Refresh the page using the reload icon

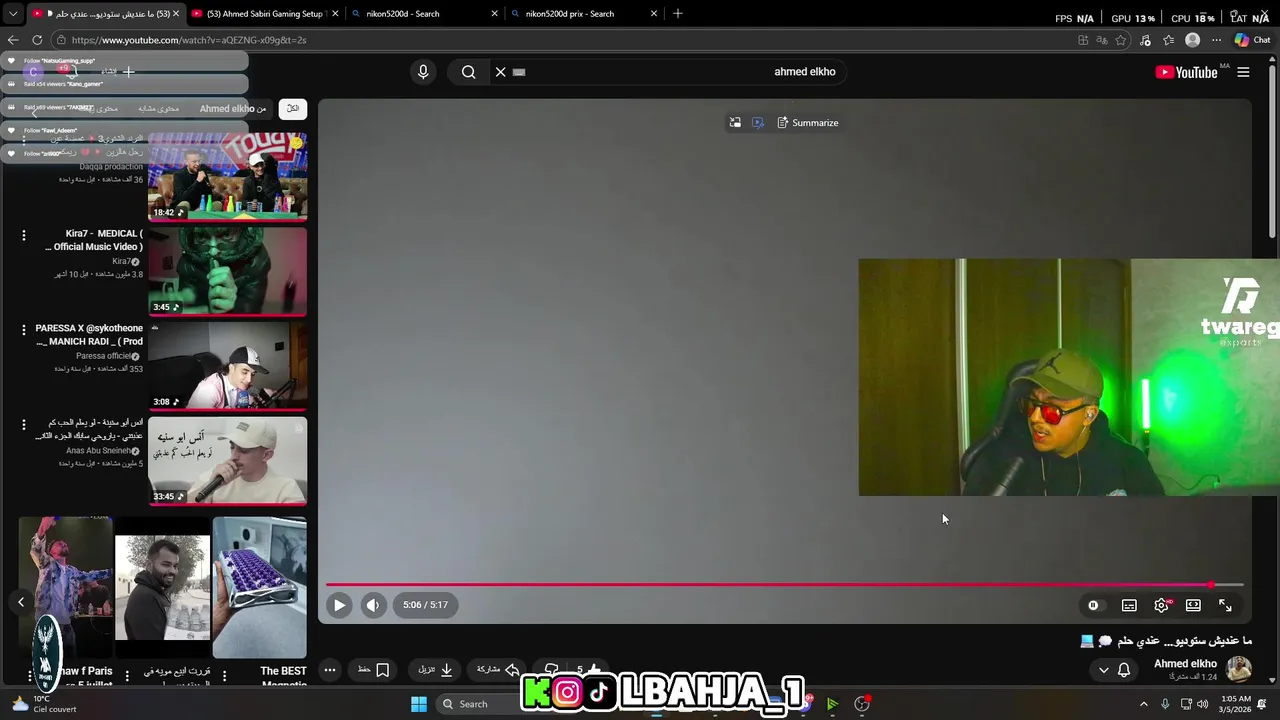[37, 40]
